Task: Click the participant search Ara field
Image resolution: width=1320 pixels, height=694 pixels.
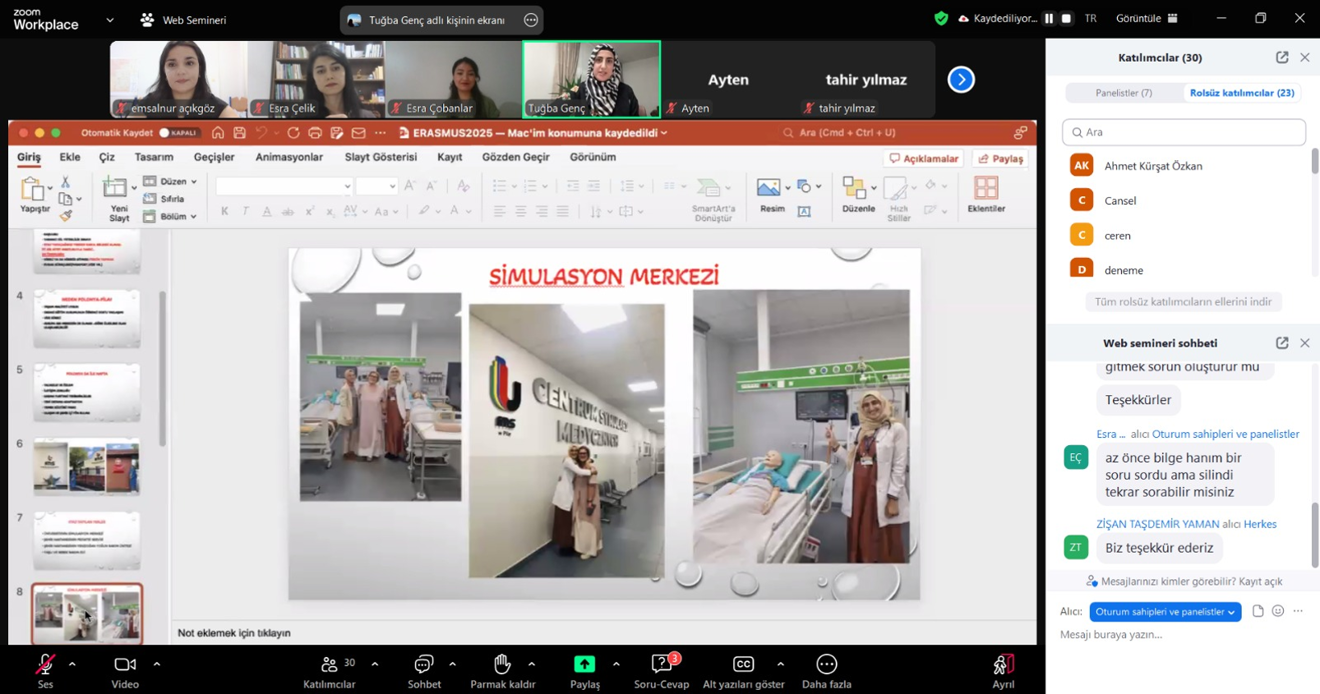Action: click(x=1184, y=132)
